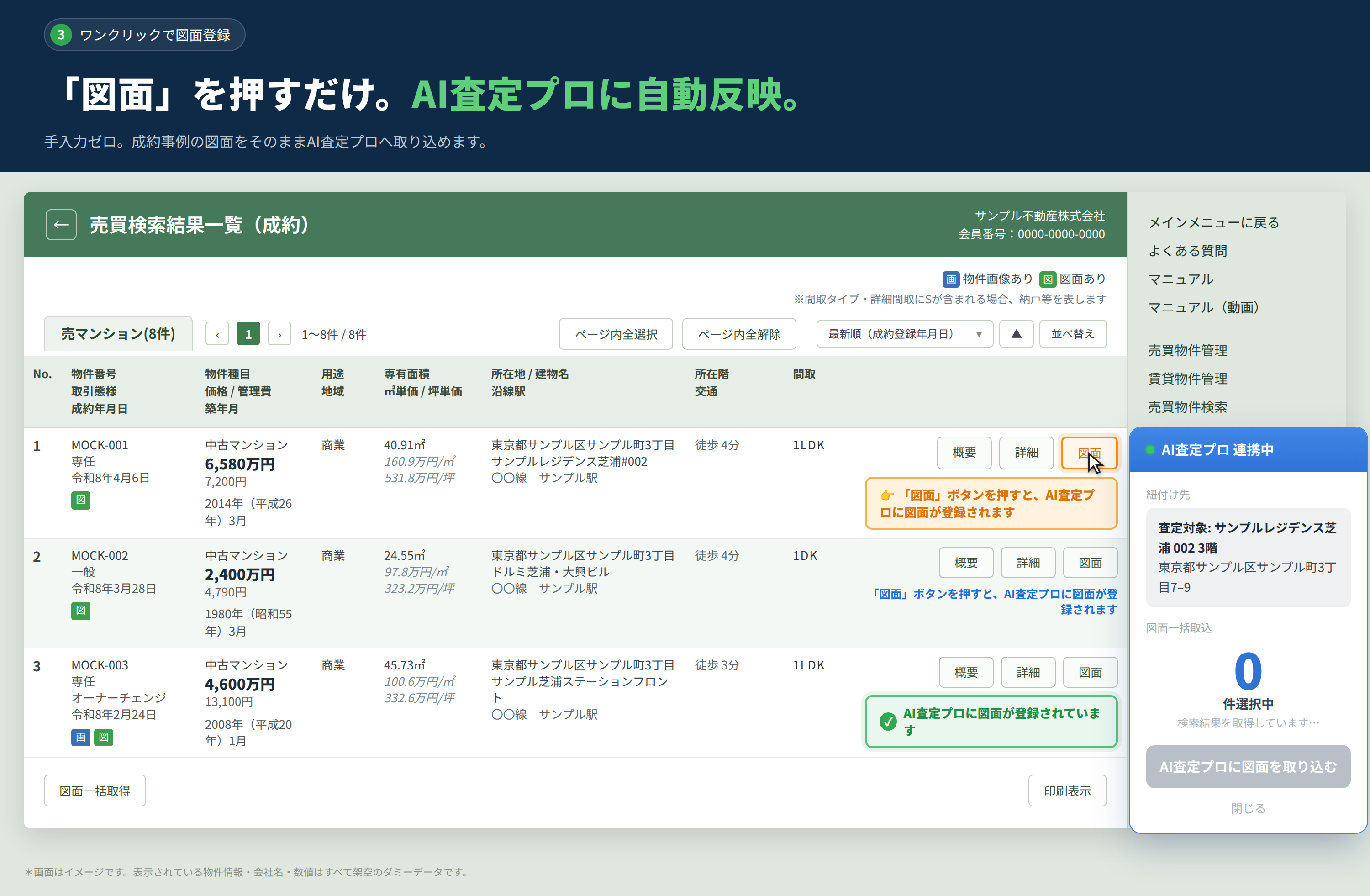
Task: Click the 図面一括取得 button
Action: 95,791
